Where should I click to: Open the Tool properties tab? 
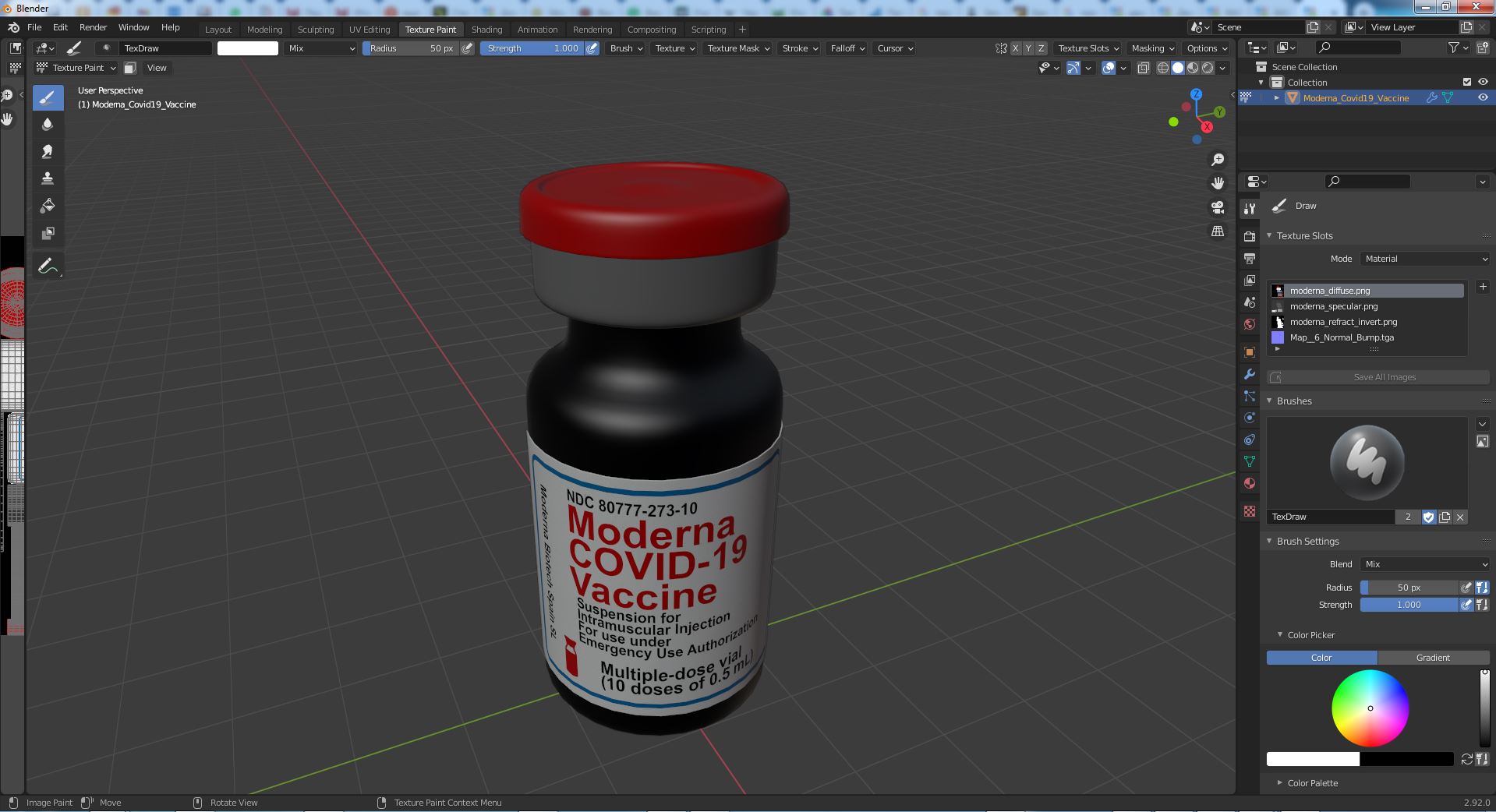(x=1250, y=209)
